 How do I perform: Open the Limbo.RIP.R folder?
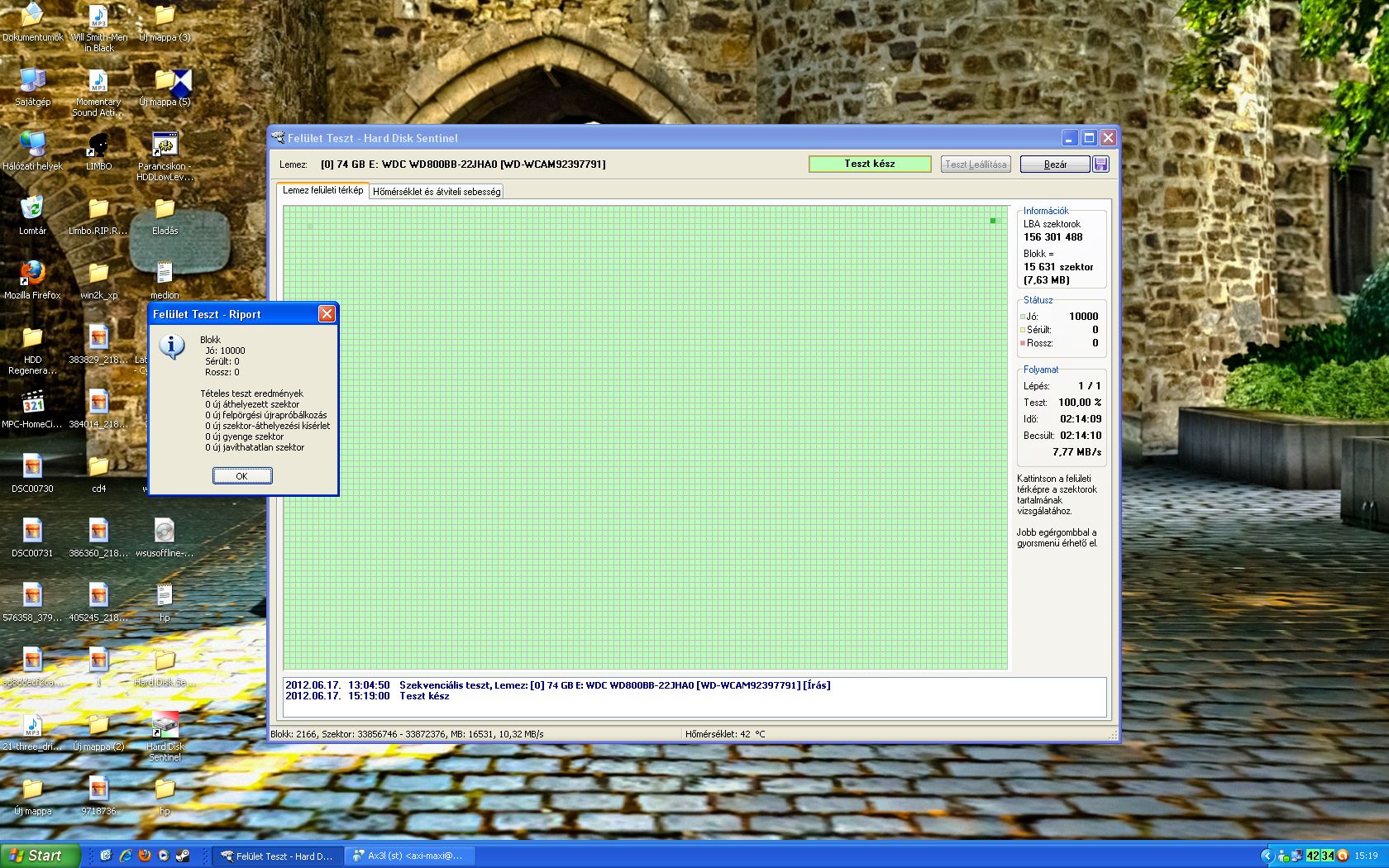click(98, 217)
